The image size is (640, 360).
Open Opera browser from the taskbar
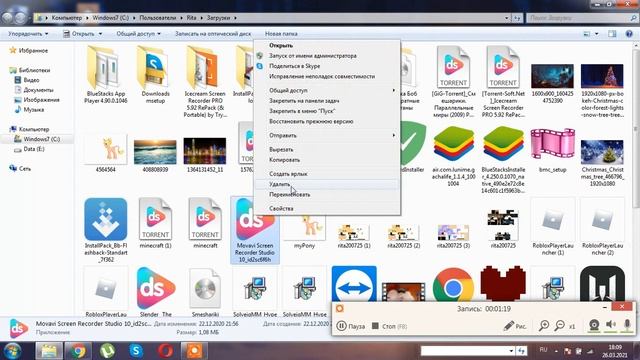pyautogui.click(x=165, y=351)
